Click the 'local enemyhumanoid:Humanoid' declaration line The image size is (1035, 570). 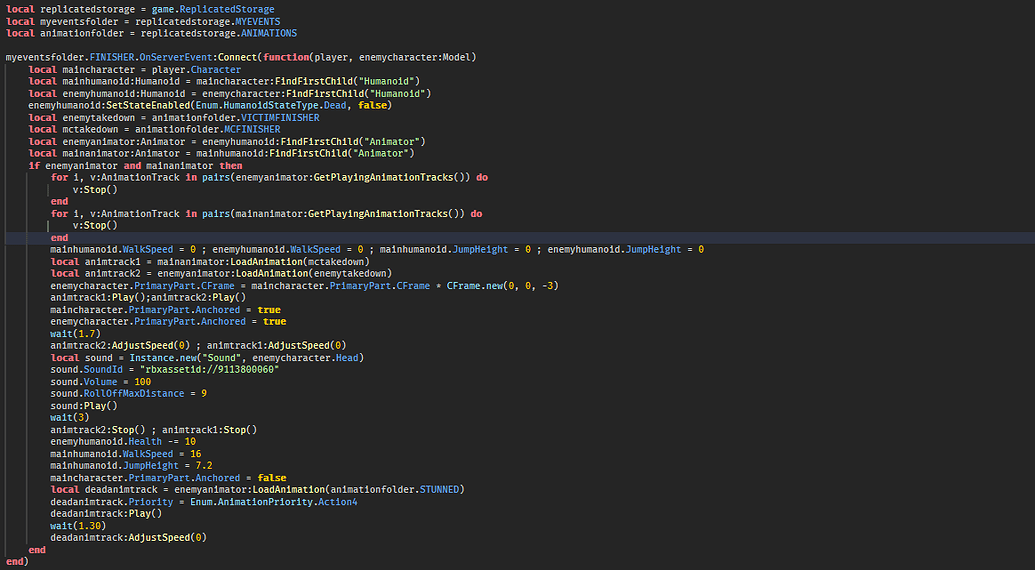pyautogui.click(x=230, y=94)
